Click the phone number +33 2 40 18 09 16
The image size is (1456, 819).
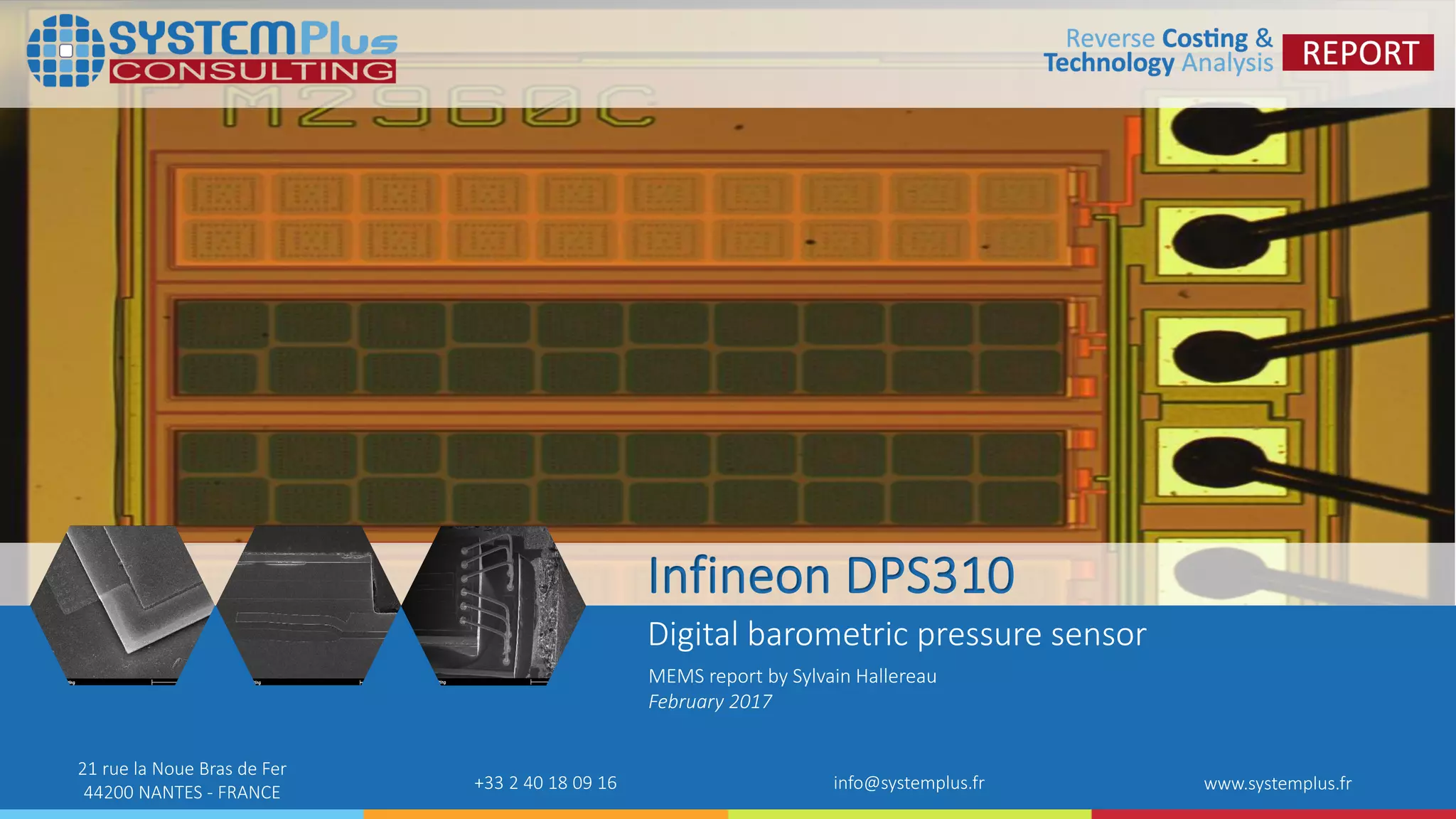point(545,783)
